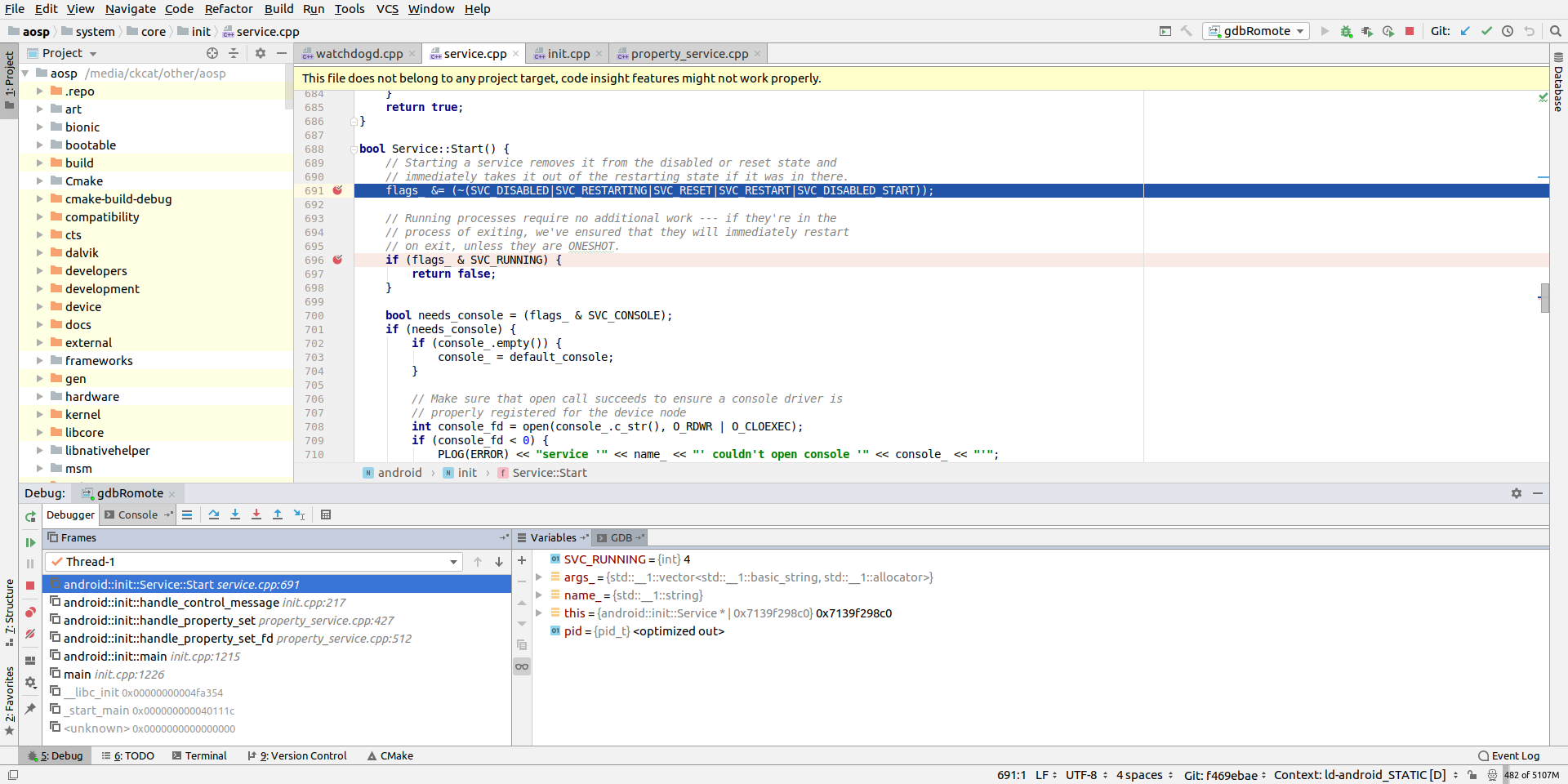Open the Thread-1 frames dropdown
The width and height of the screenshot is (1568, 784).
click(x=453, y=562)
